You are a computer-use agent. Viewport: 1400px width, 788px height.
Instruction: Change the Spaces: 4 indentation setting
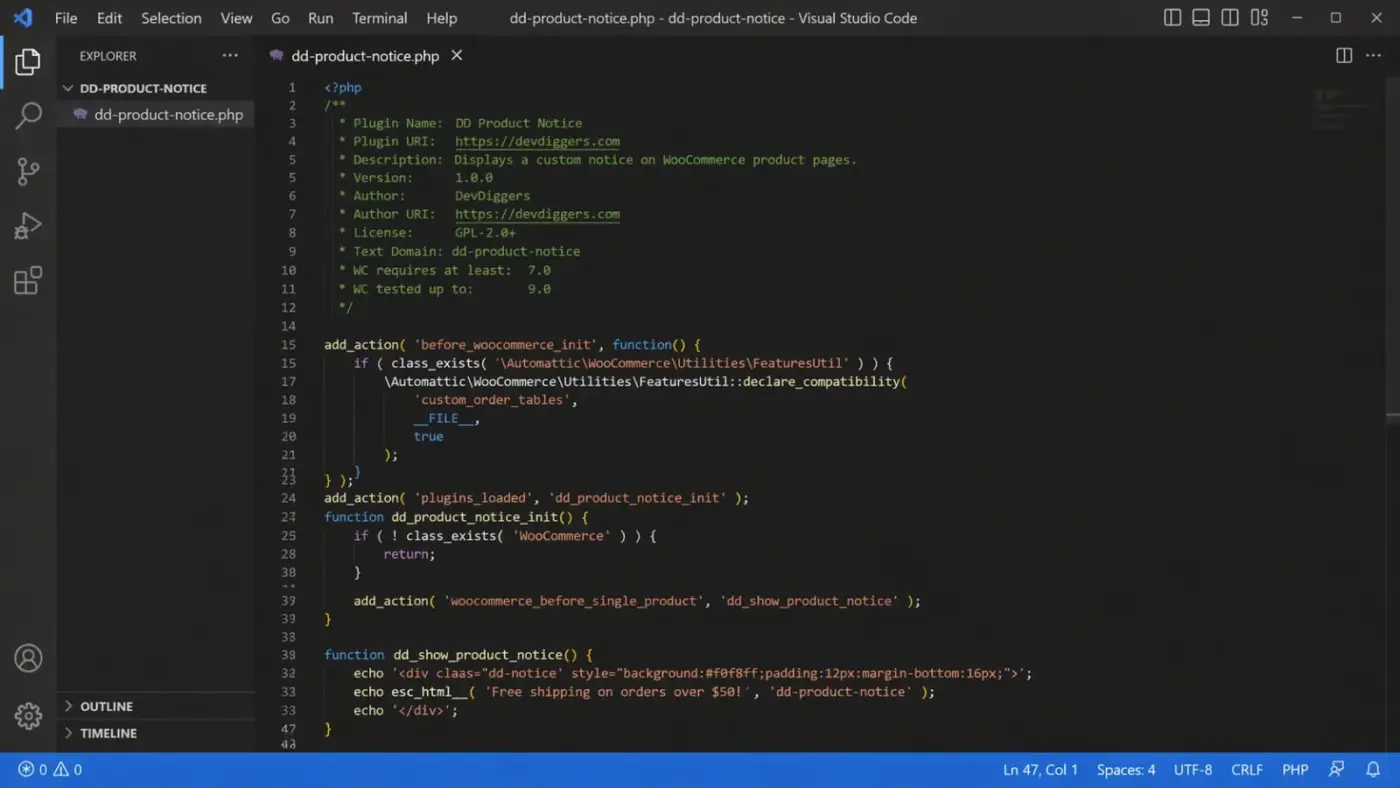tap(1126, 770)
